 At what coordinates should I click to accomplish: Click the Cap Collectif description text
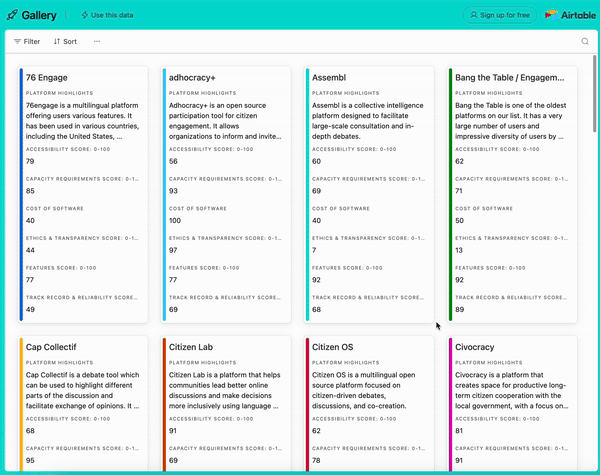click(x=83, y=390)
